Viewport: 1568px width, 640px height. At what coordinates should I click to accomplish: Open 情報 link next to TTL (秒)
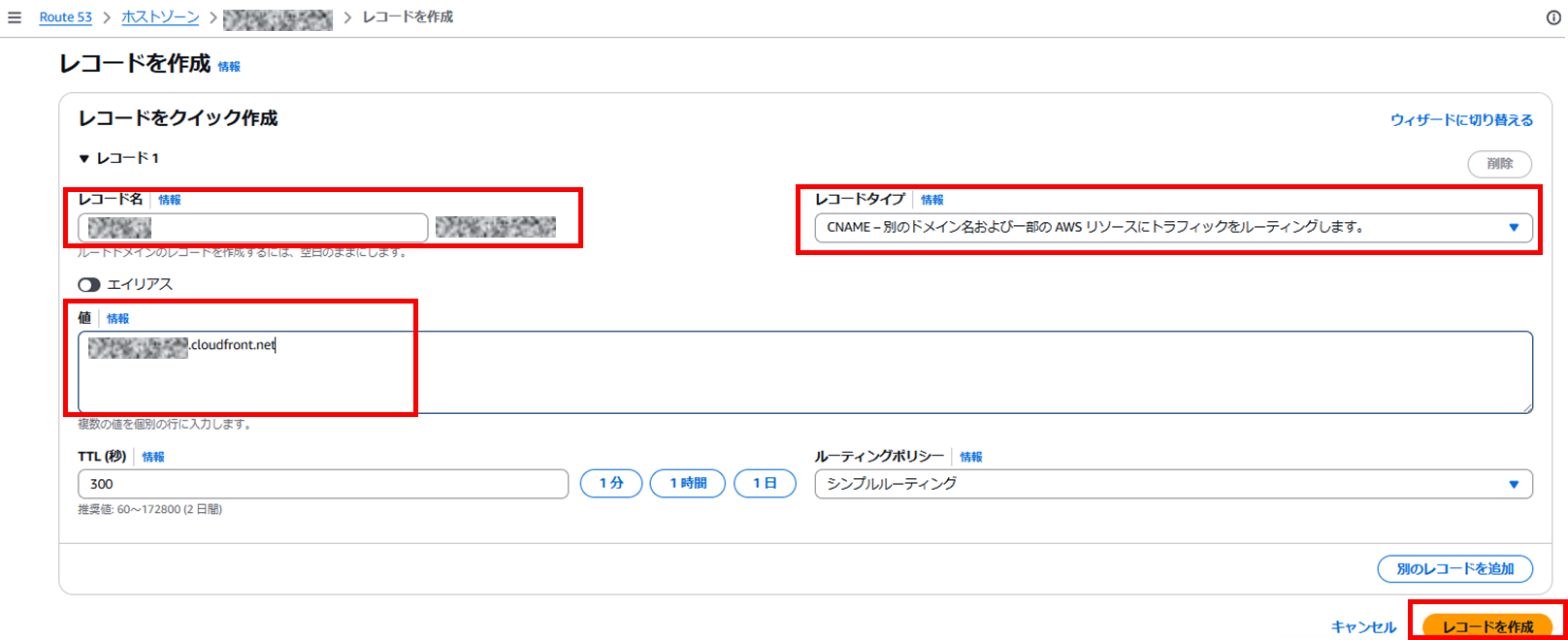(x=153, y=457)
